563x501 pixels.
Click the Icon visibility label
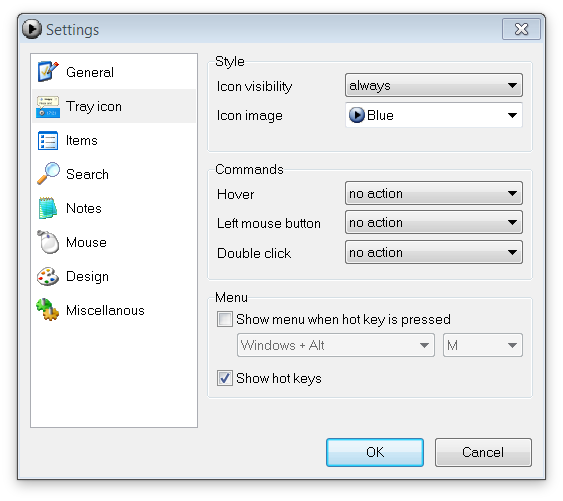pos(254,87)
